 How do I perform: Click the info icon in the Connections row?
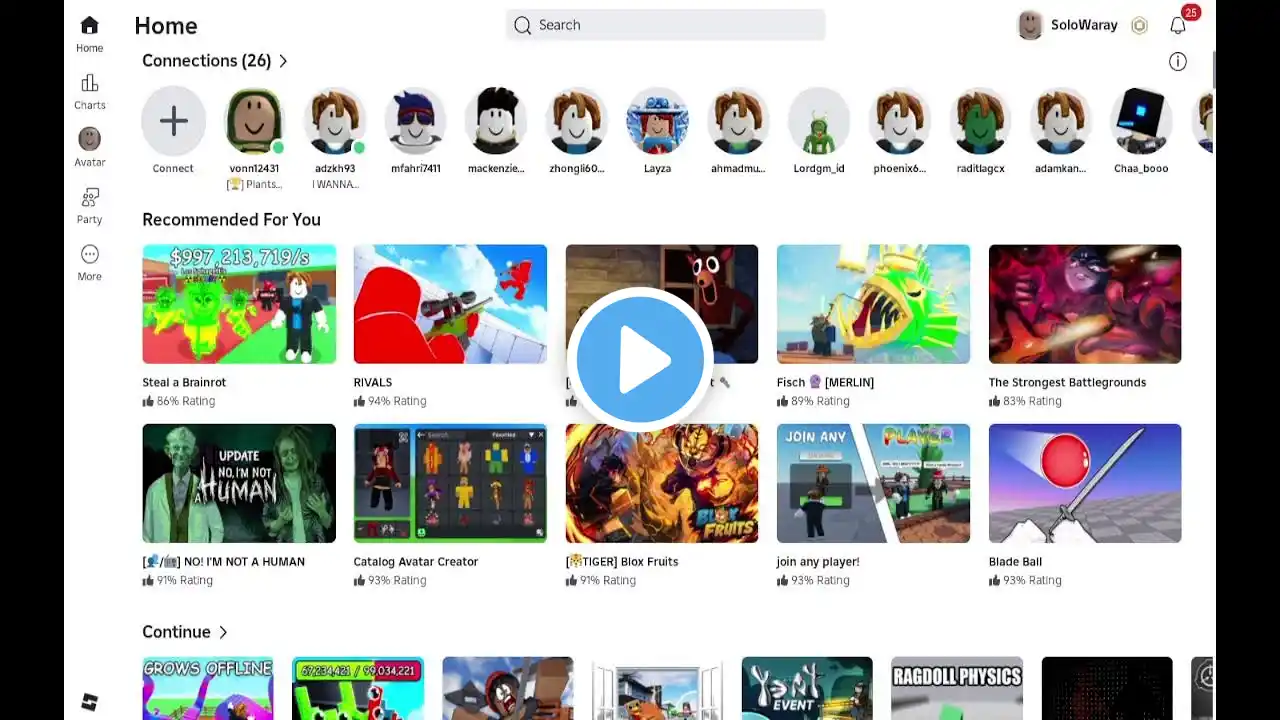coord(1178,62)
